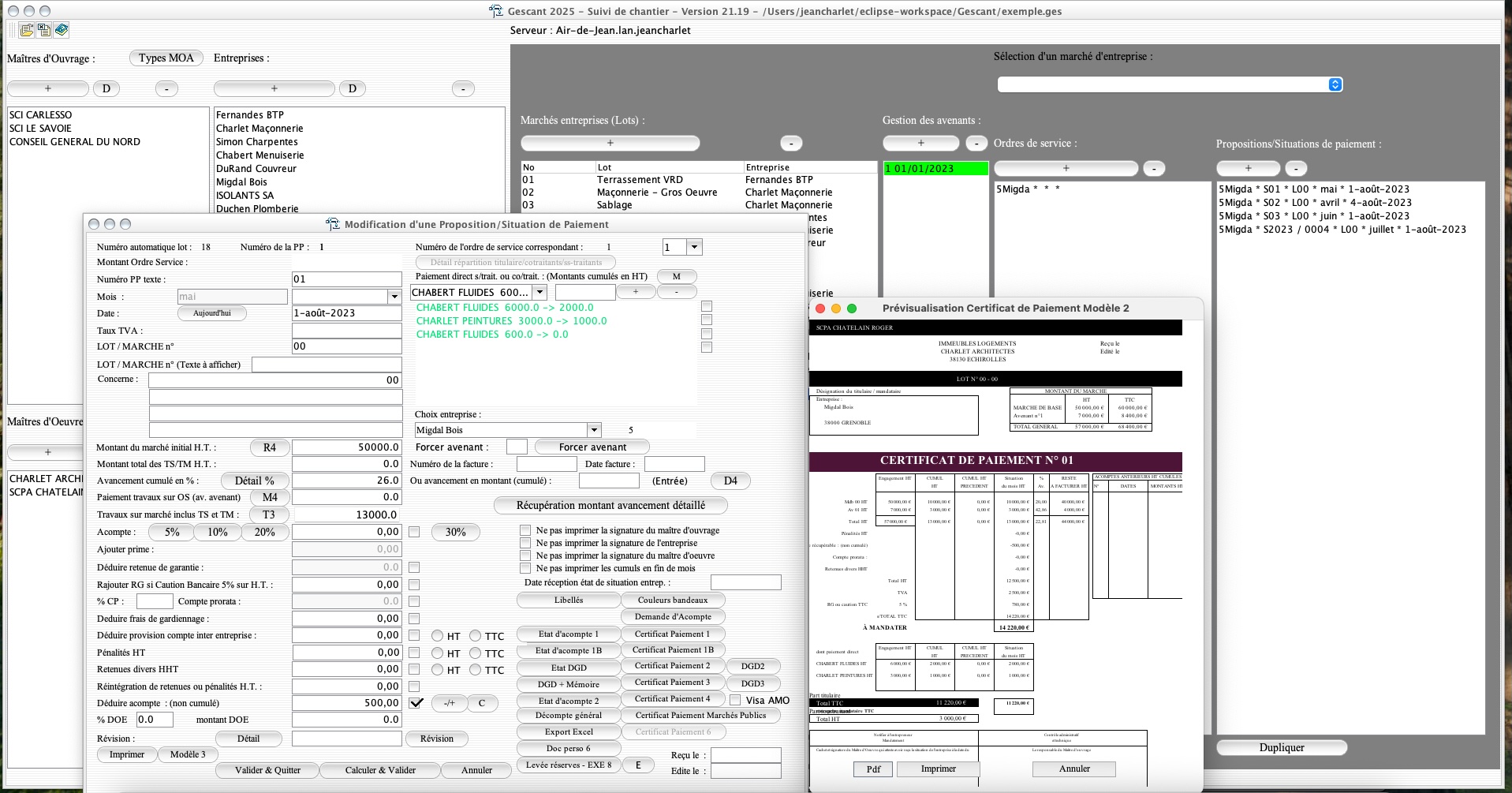Click the Pdf button in the preview window
Image resolution: width=1512 pixels, height=793 pixels.
(873, 769)
